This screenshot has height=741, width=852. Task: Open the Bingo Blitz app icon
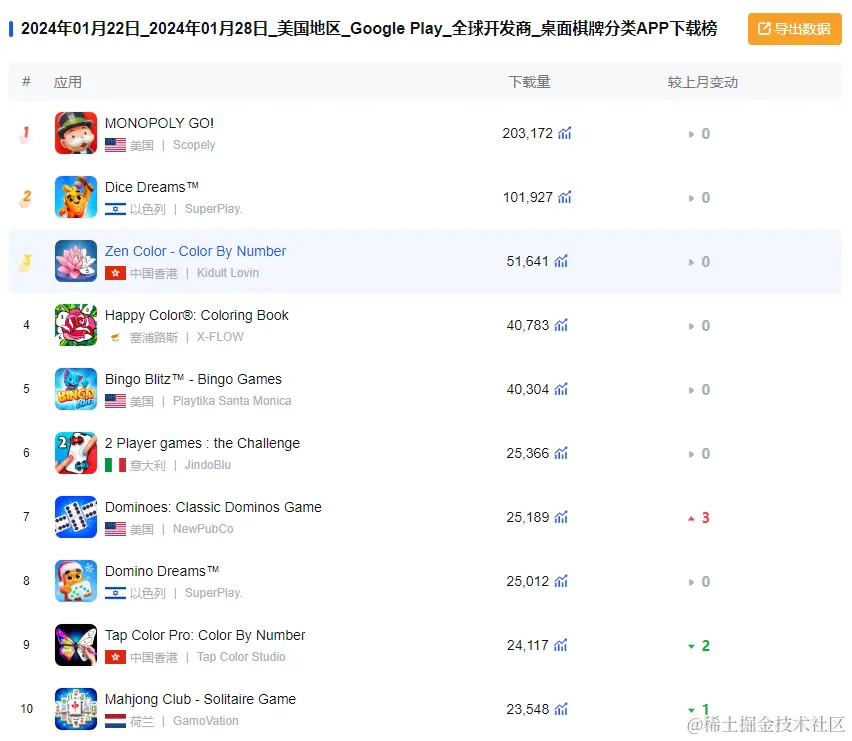tap(76, 389)
